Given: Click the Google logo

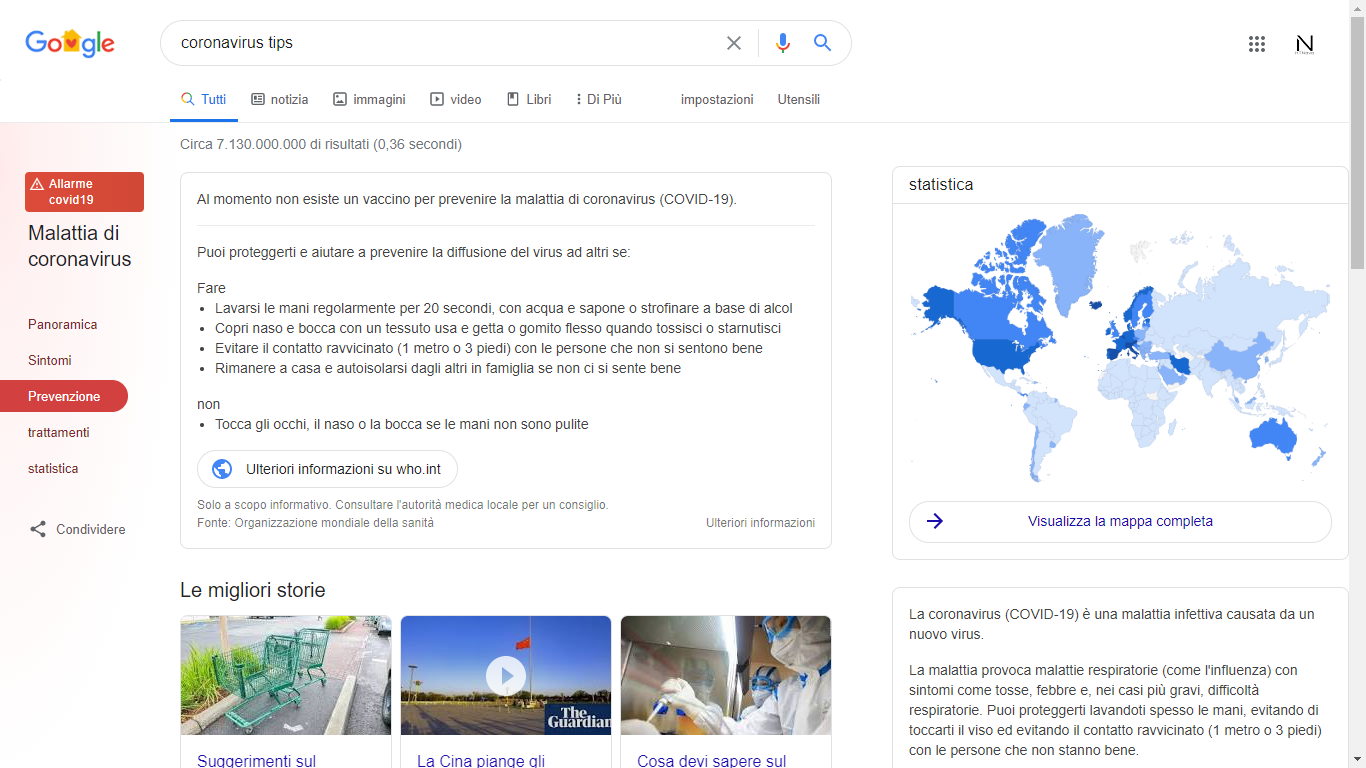Looking at the screenshot, I should (70, 43).
